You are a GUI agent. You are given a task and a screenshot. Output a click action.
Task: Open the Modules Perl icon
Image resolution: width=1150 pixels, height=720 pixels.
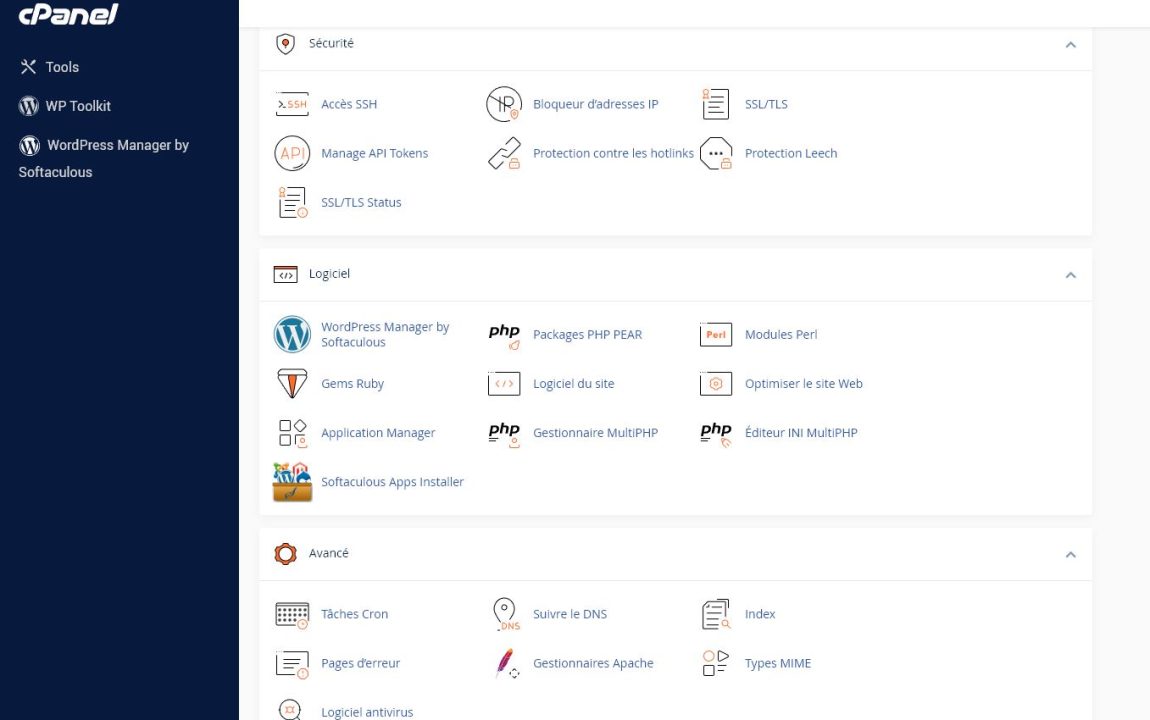point(716,334)
